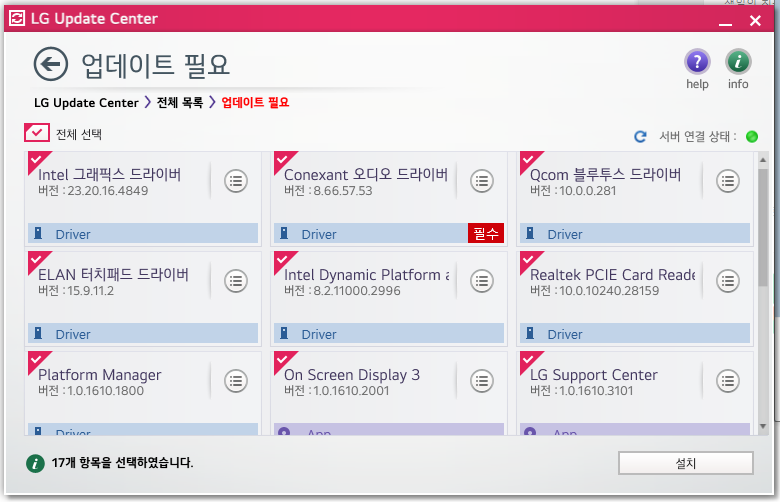Open details list for Platform Manager
The image size is (780, 502).
[236, 381]
